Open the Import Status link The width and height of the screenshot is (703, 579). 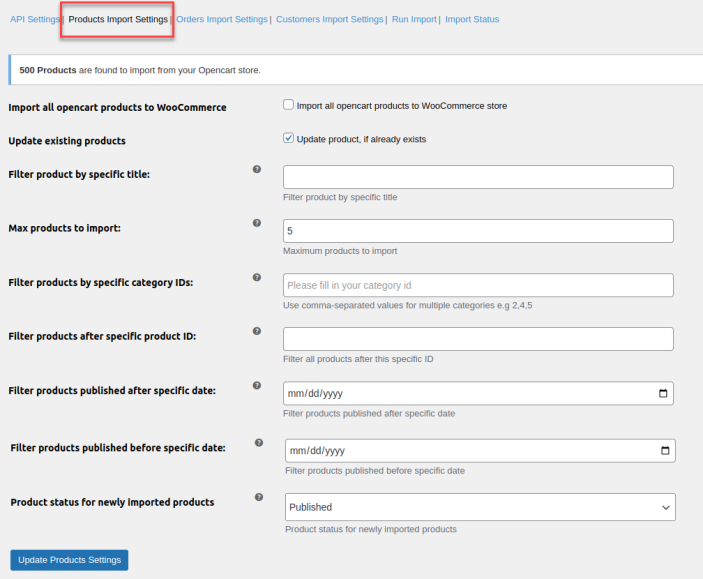pos(472,19)
